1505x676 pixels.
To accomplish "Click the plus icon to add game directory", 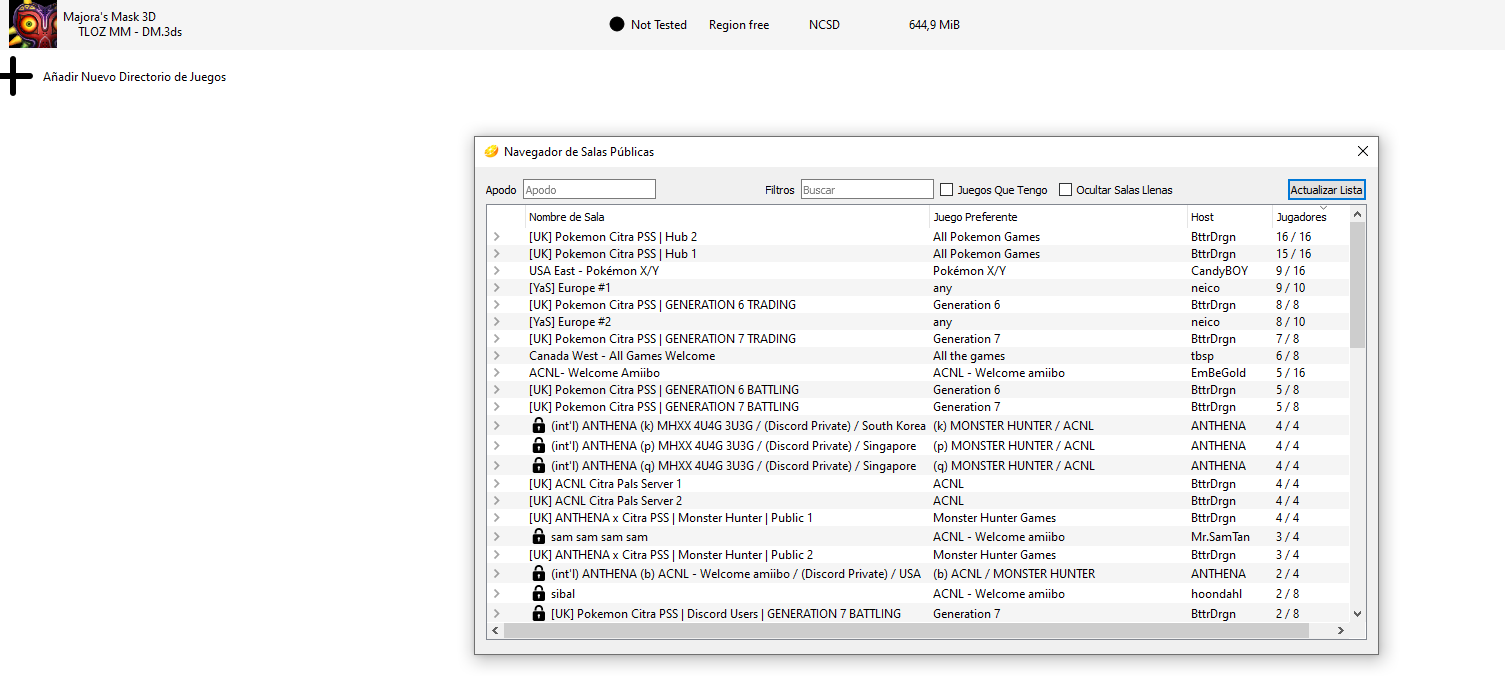I will [16, 77].
